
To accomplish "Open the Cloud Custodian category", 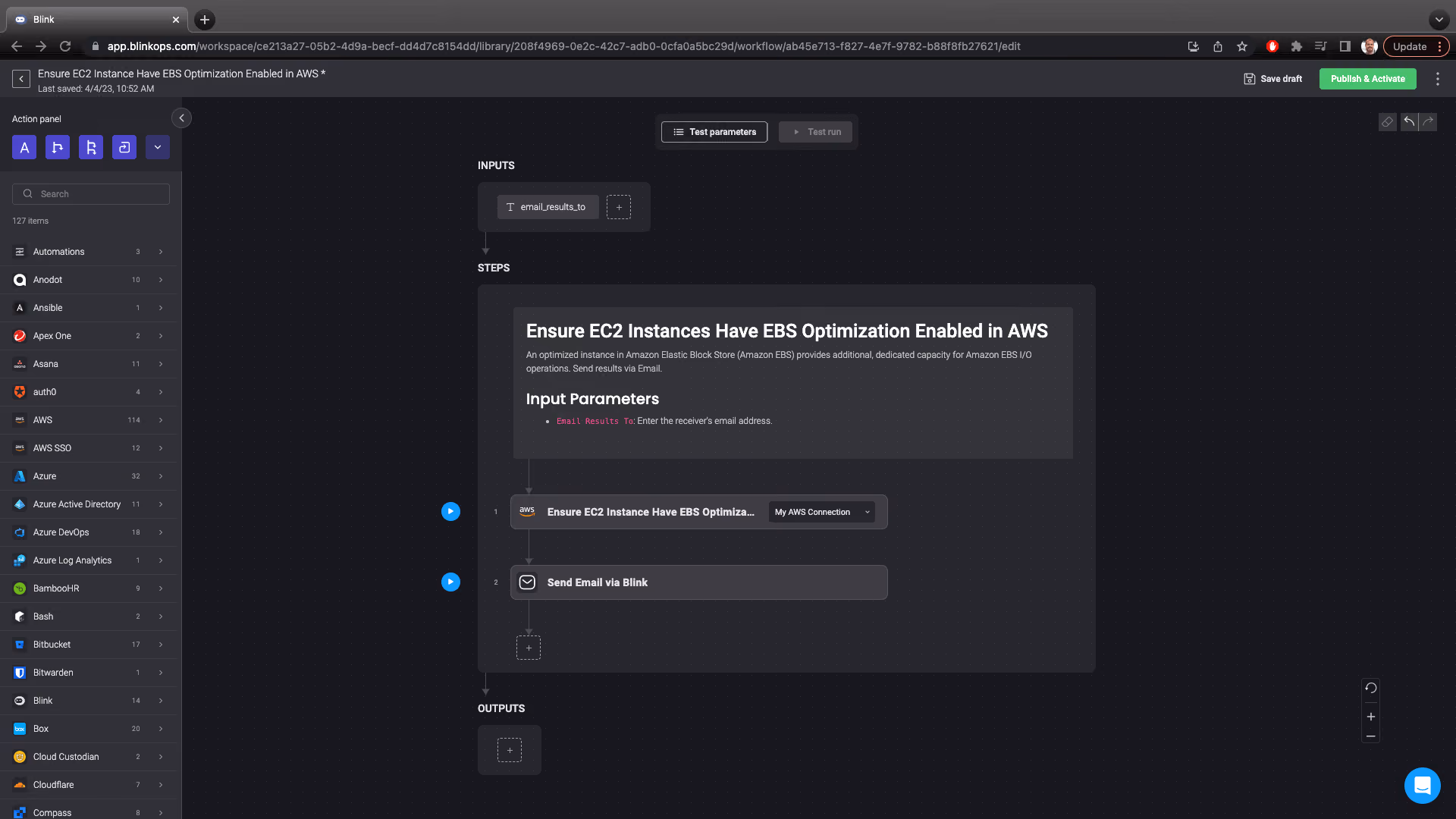I will 88,757.
